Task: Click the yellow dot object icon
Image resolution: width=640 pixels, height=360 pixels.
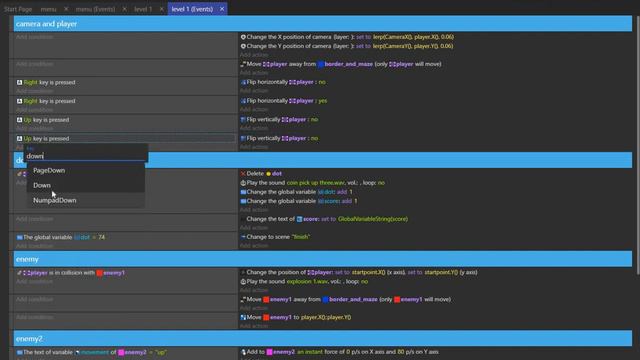Action: pos(269,174)
